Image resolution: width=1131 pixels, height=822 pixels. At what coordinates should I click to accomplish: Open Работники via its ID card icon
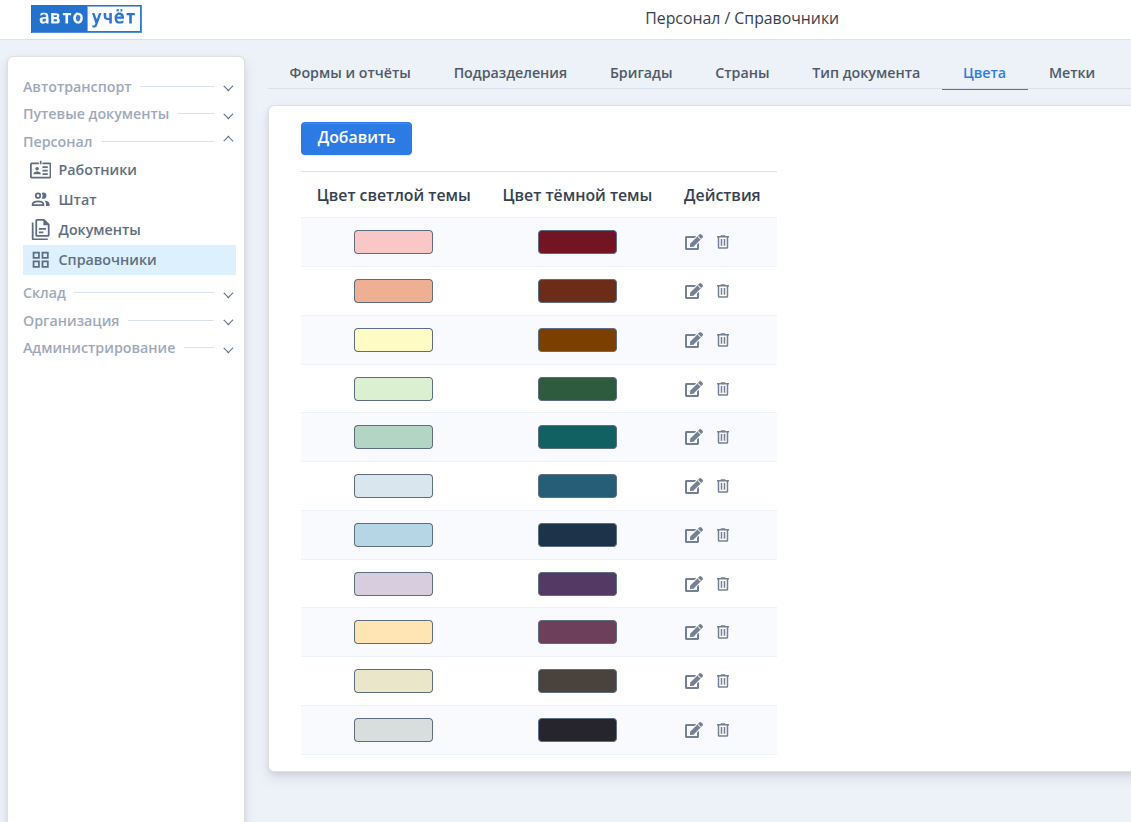pos(40,170)
